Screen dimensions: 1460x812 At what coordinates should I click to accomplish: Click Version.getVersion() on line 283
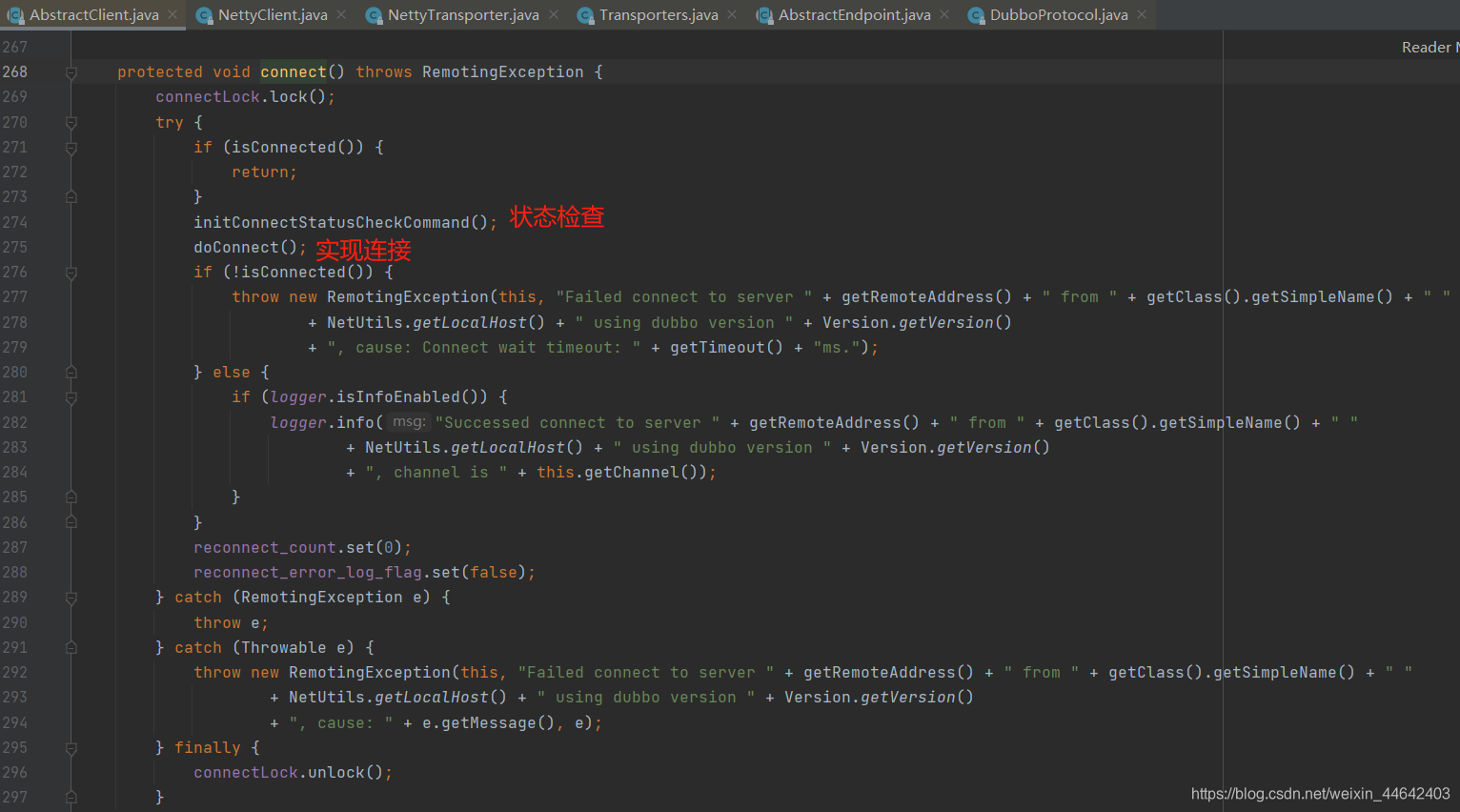click(x=955, y=448)
